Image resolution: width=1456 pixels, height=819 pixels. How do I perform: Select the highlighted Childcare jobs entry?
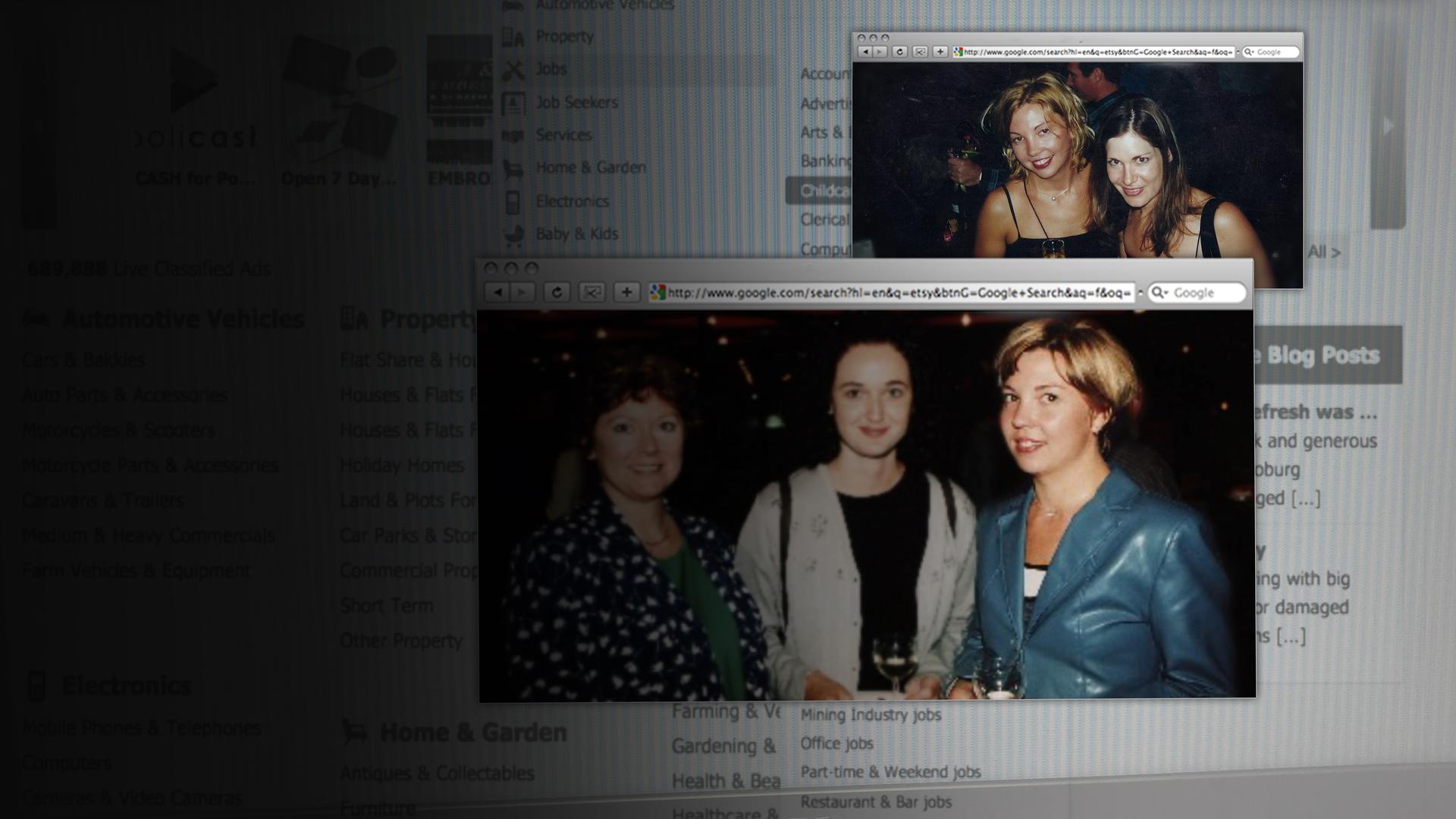[x=819, y=190]
